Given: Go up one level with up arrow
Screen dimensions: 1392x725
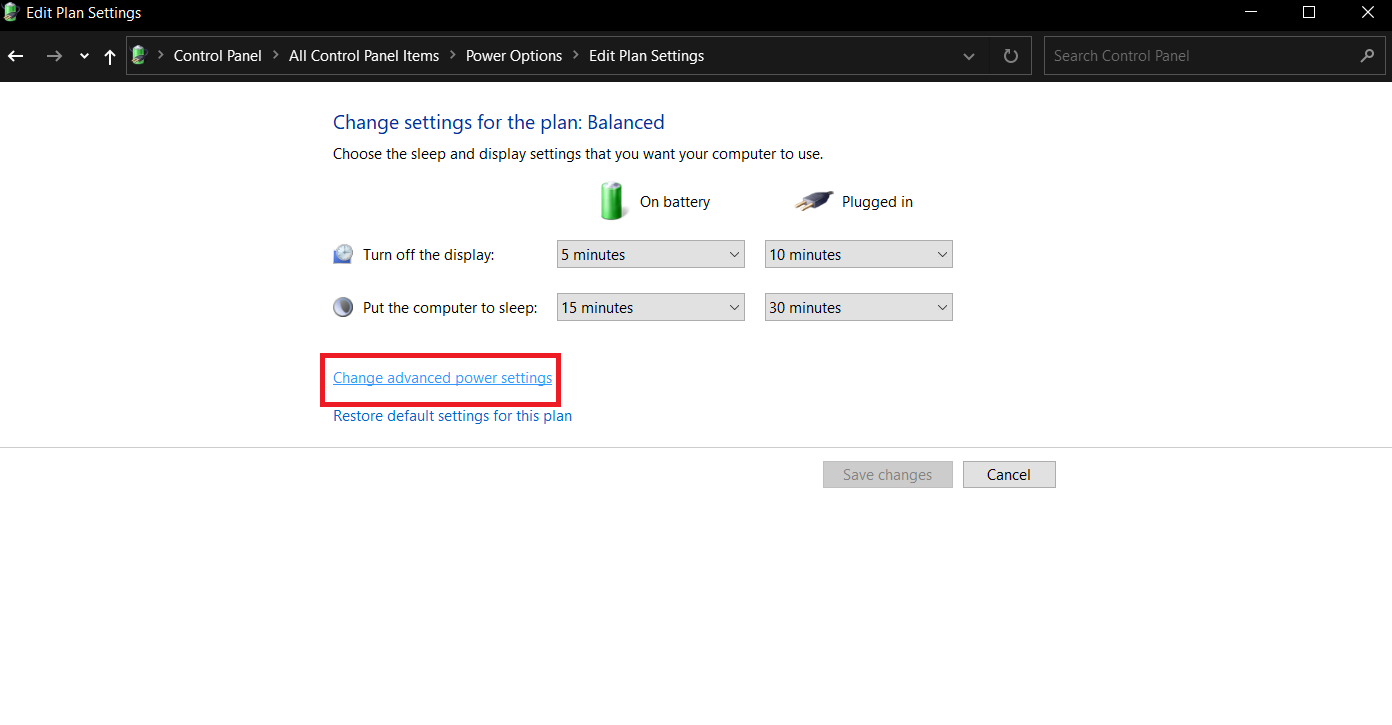Looking at the screenshot, I should [x=110, y=57].
